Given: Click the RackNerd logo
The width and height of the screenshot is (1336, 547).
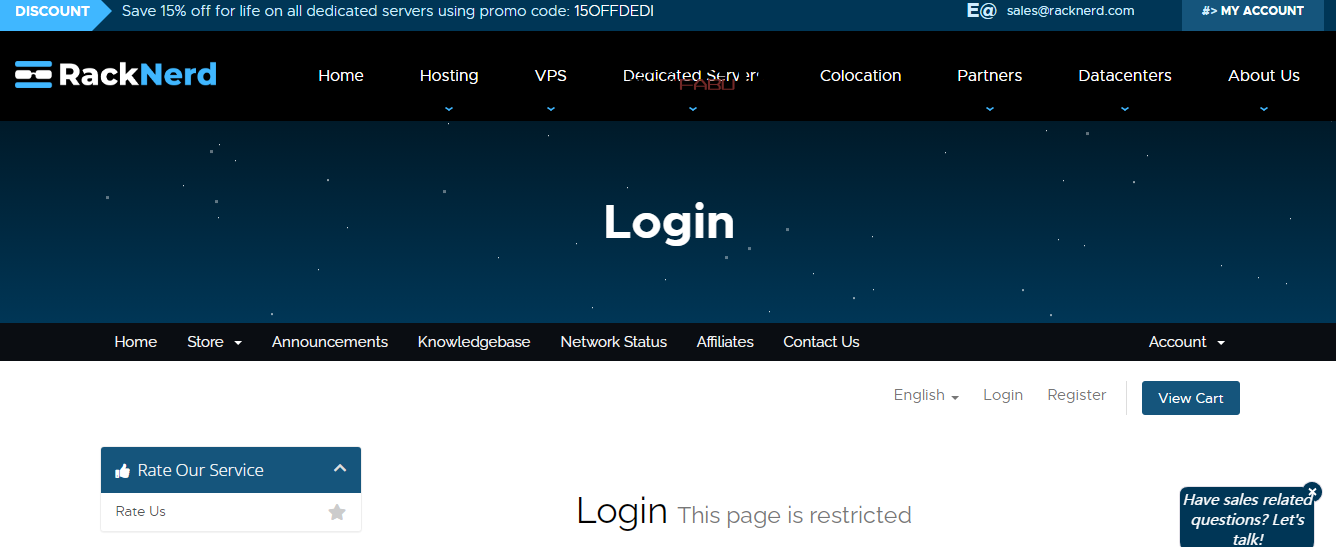Looking at the screenshot, I should coord(116,75).
